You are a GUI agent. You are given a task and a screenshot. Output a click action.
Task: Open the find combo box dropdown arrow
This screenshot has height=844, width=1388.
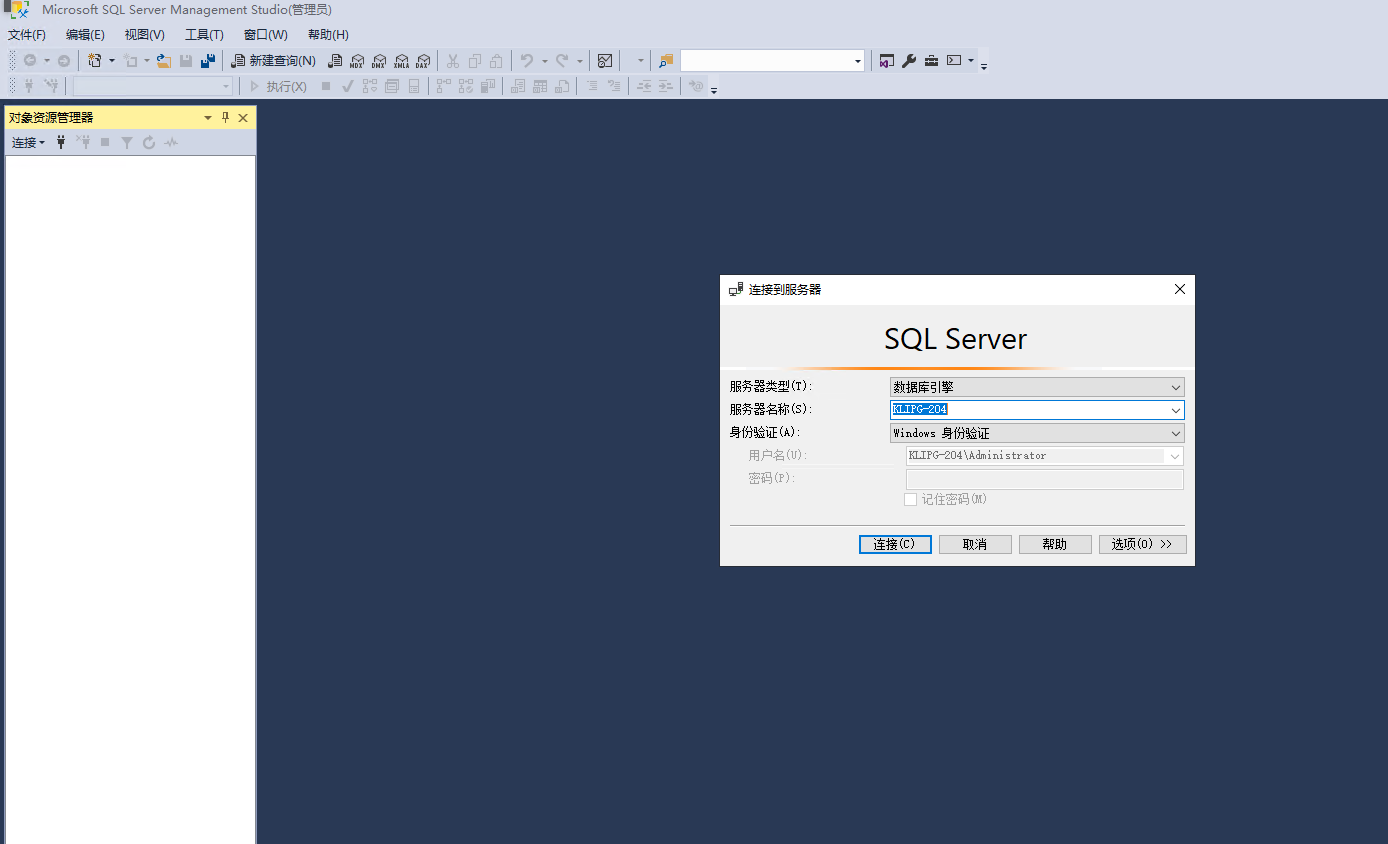tap(858, 61)
